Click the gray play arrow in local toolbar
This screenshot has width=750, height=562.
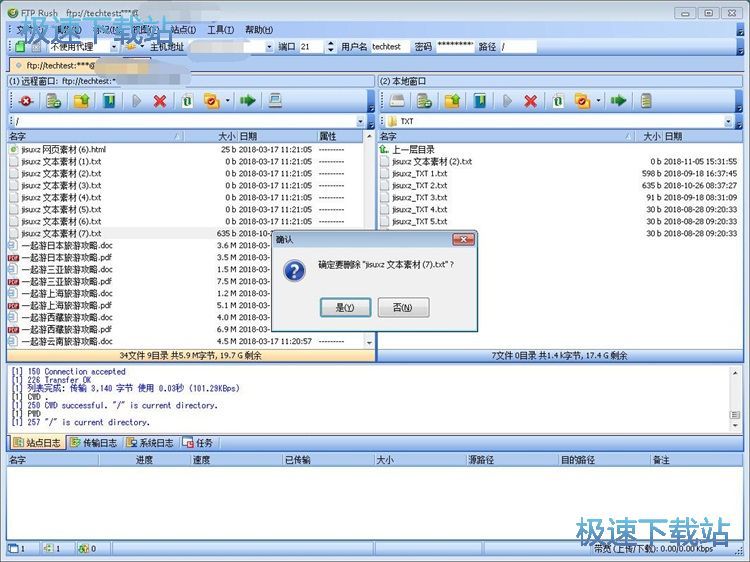pos(507,101)
